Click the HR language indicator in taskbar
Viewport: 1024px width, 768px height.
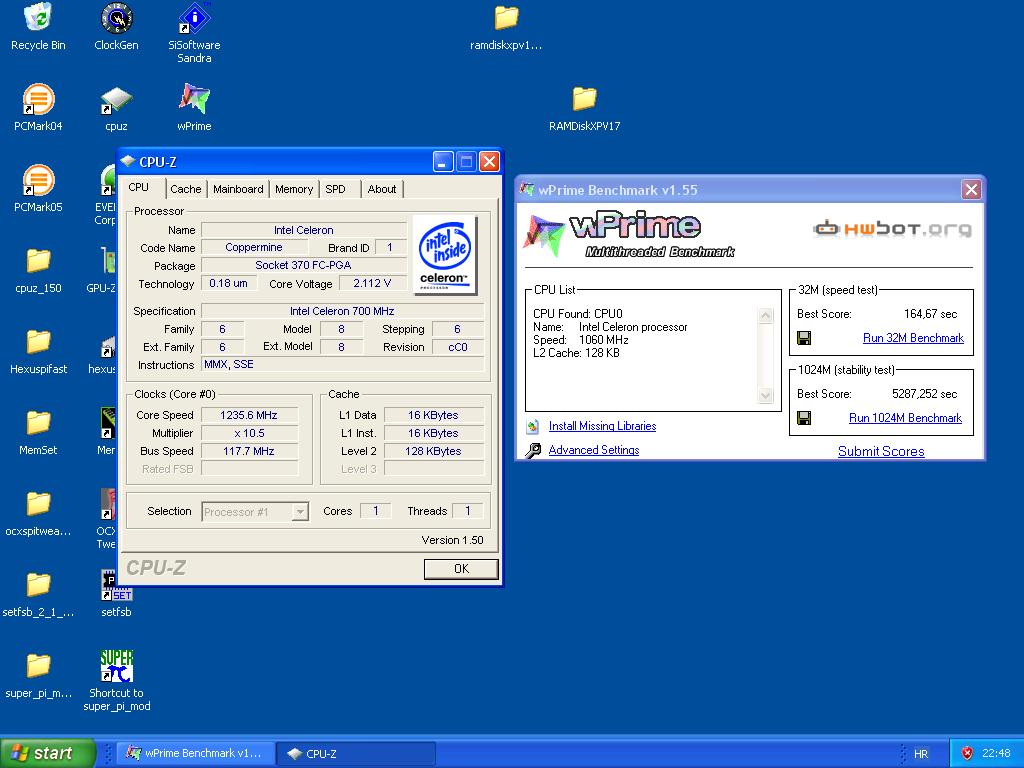(920, 754)
